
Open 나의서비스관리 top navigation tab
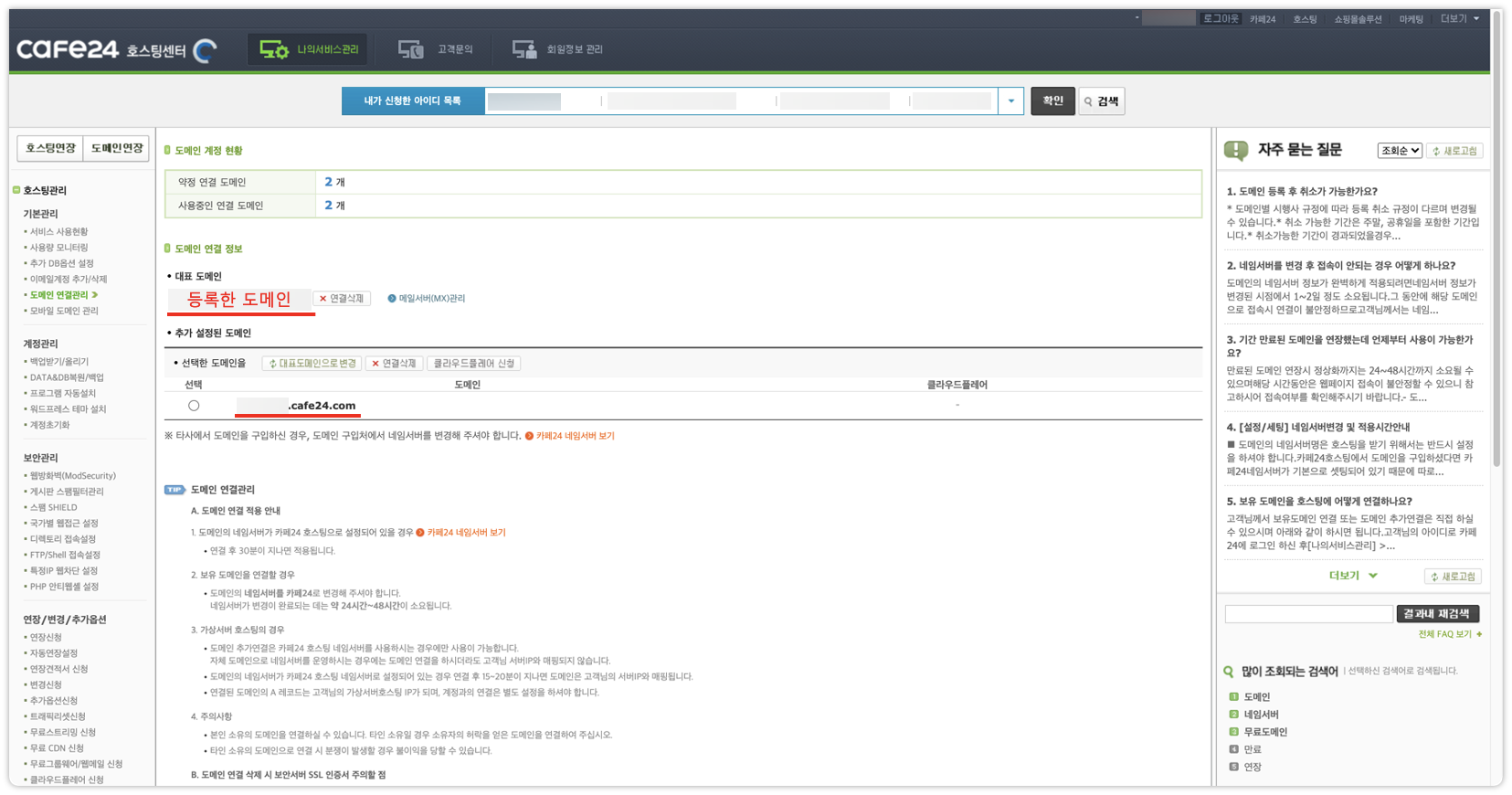308,49
